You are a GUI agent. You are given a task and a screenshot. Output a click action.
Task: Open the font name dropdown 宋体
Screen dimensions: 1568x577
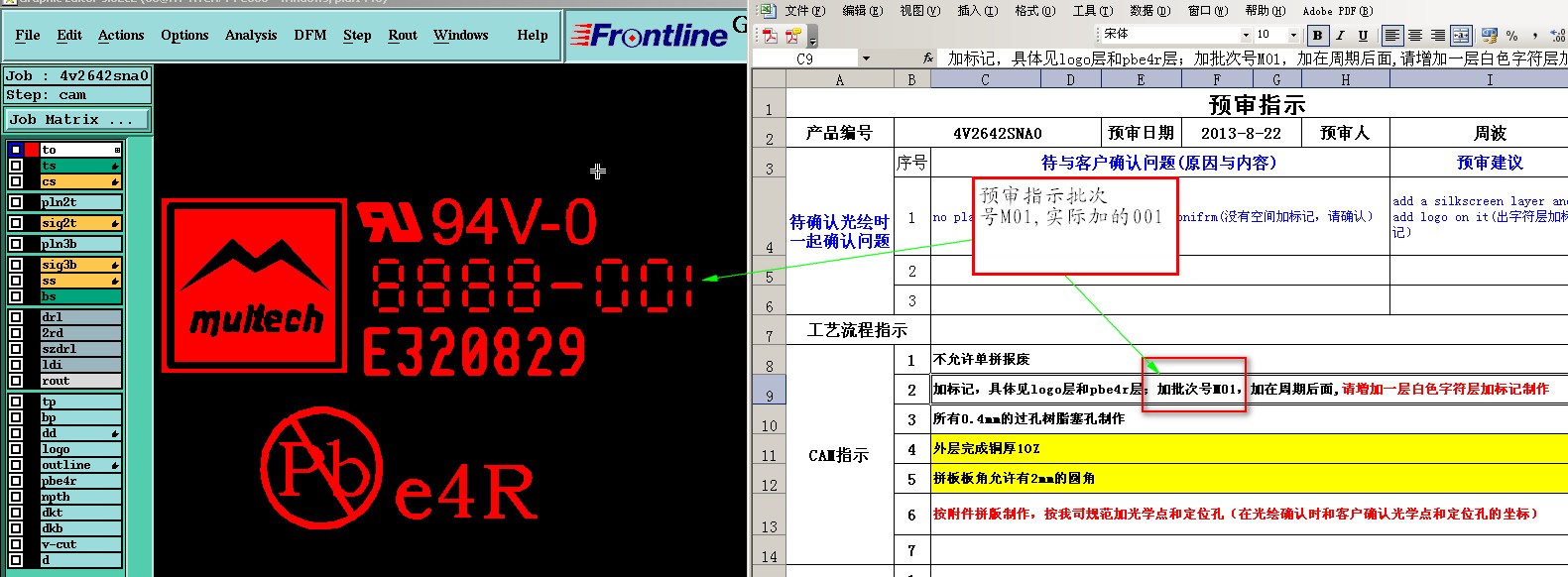[x=1246, y=36]
